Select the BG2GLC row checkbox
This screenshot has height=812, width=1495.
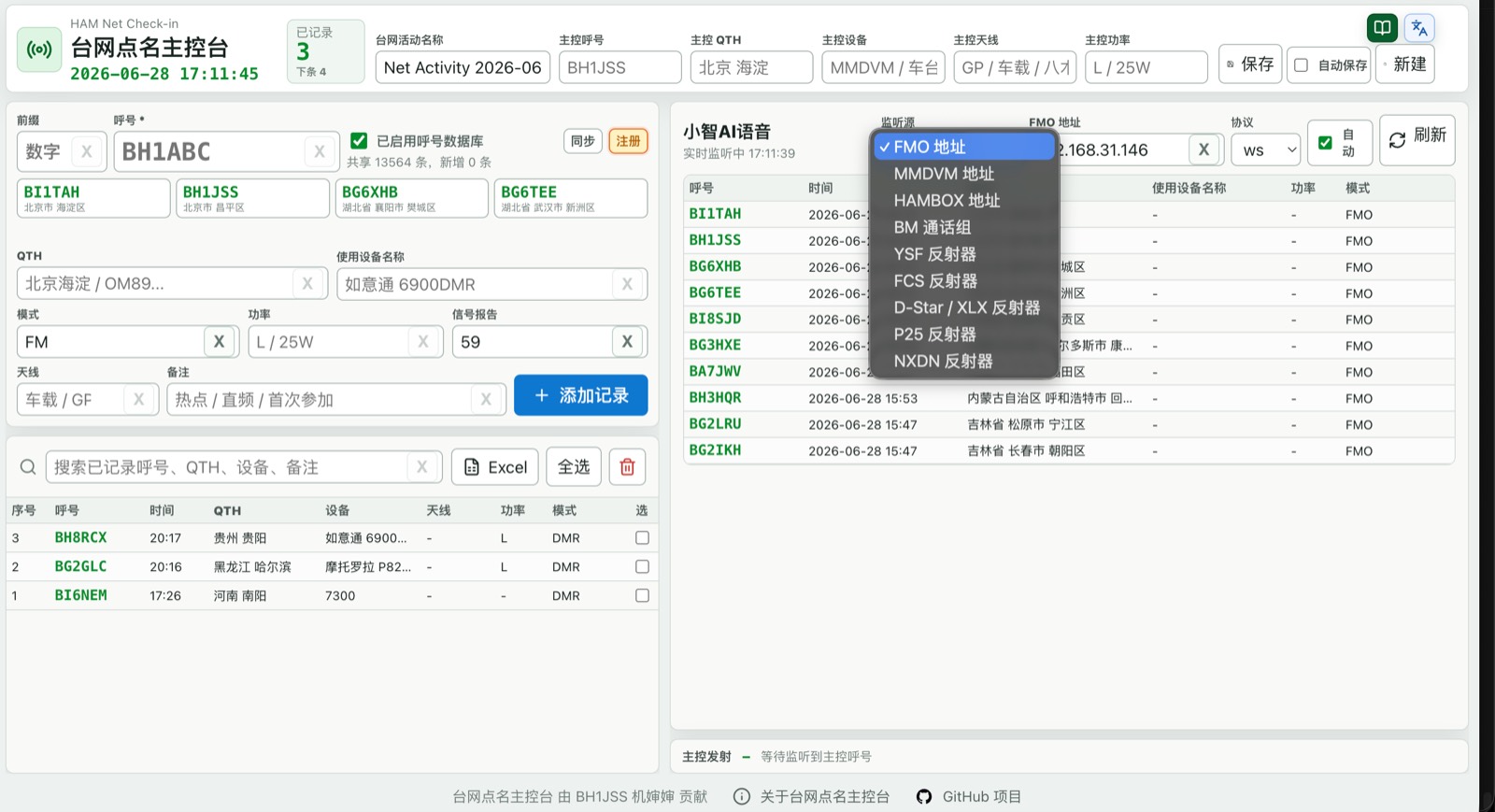tap(642, 566)
